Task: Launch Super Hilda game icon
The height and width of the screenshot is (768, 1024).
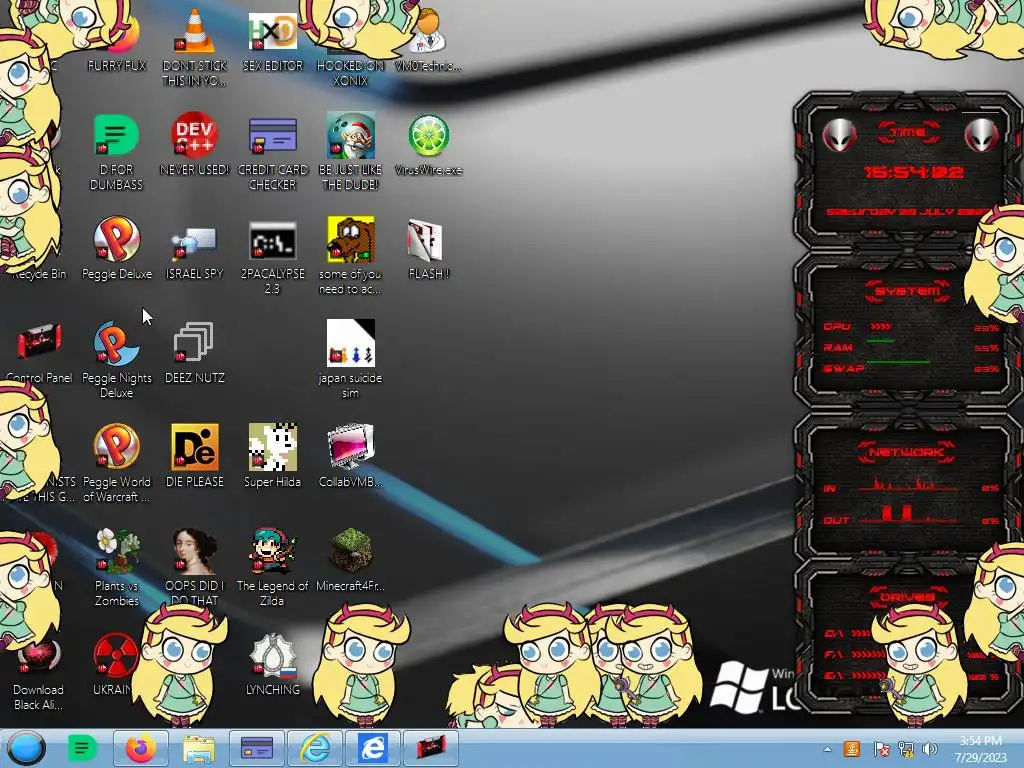Action: click(x=273, y=447)
